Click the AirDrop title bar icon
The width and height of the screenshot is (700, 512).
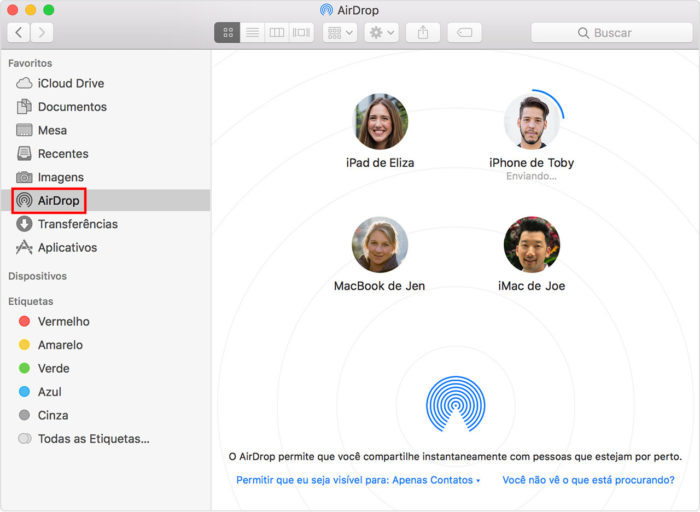326,10
